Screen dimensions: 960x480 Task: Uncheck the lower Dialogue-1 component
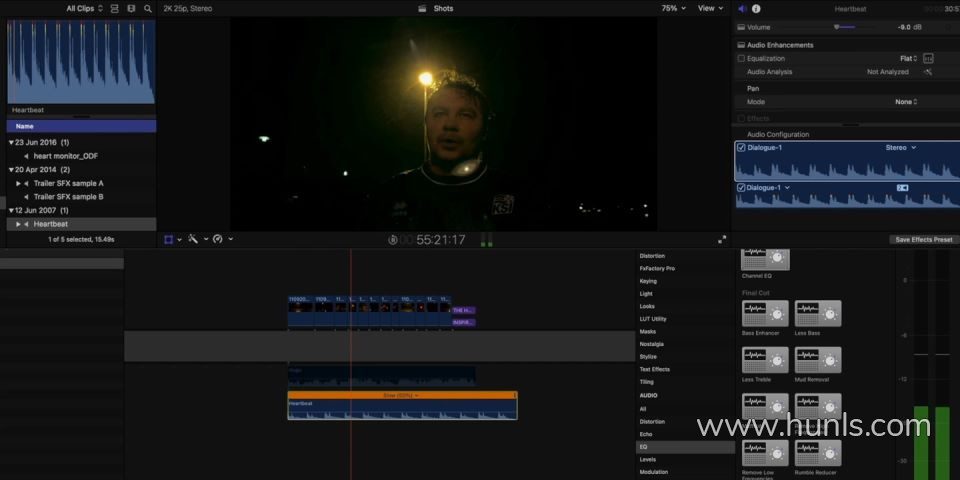point(741,187)
